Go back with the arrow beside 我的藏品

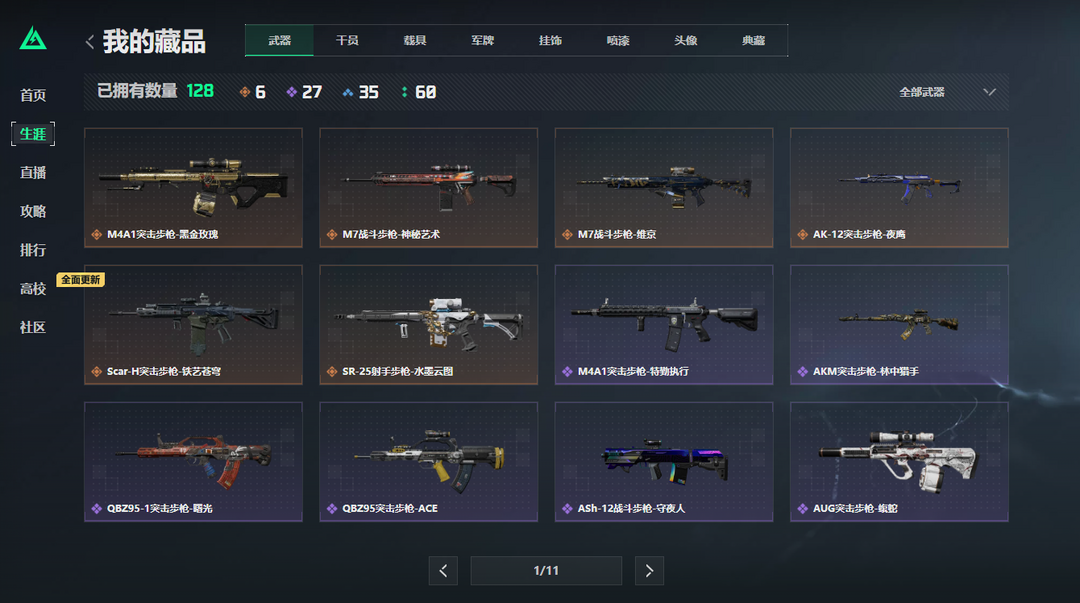coord(90,42)
